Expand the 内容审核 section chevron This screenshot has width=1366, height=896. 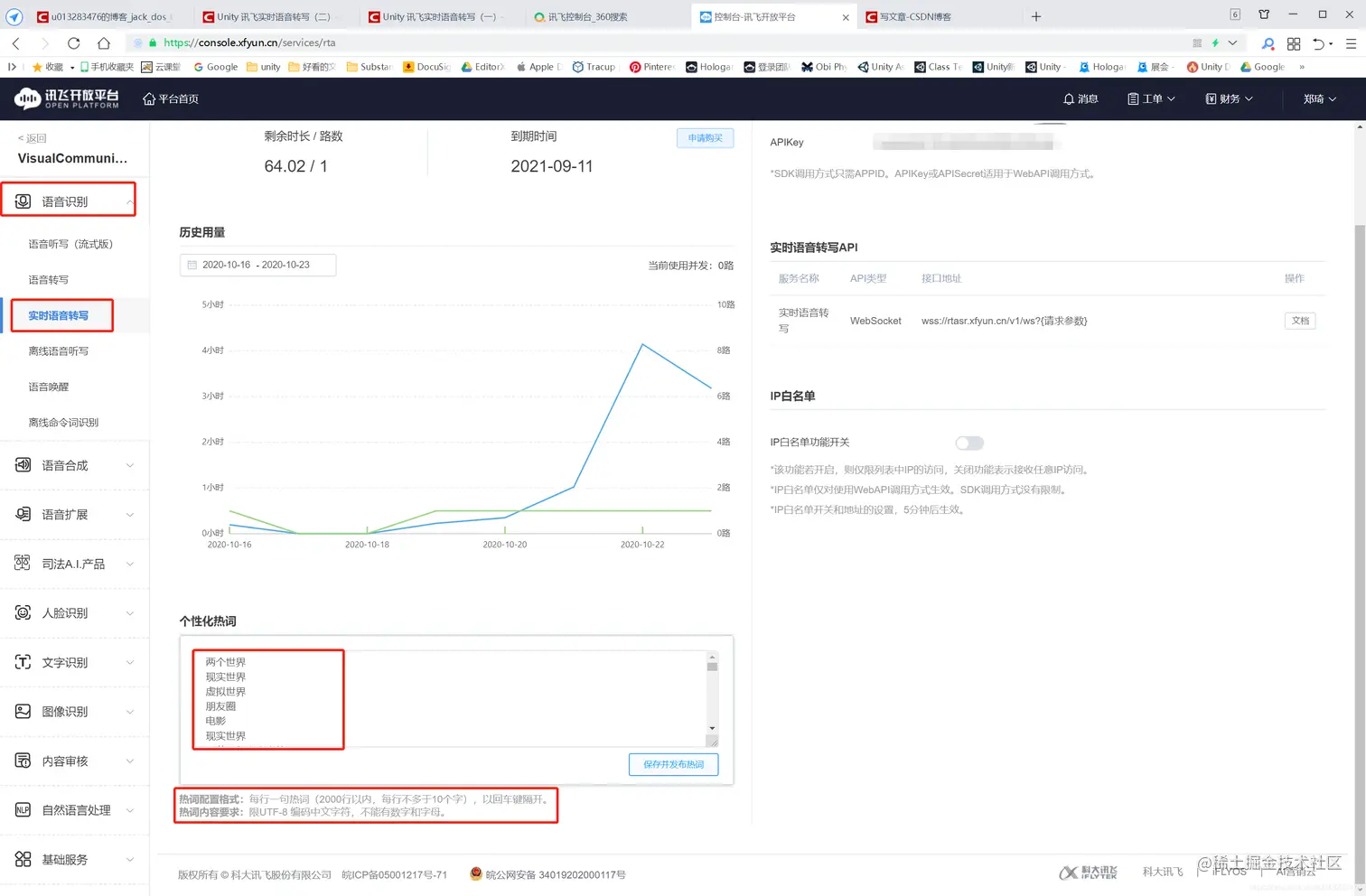[130, 761]
